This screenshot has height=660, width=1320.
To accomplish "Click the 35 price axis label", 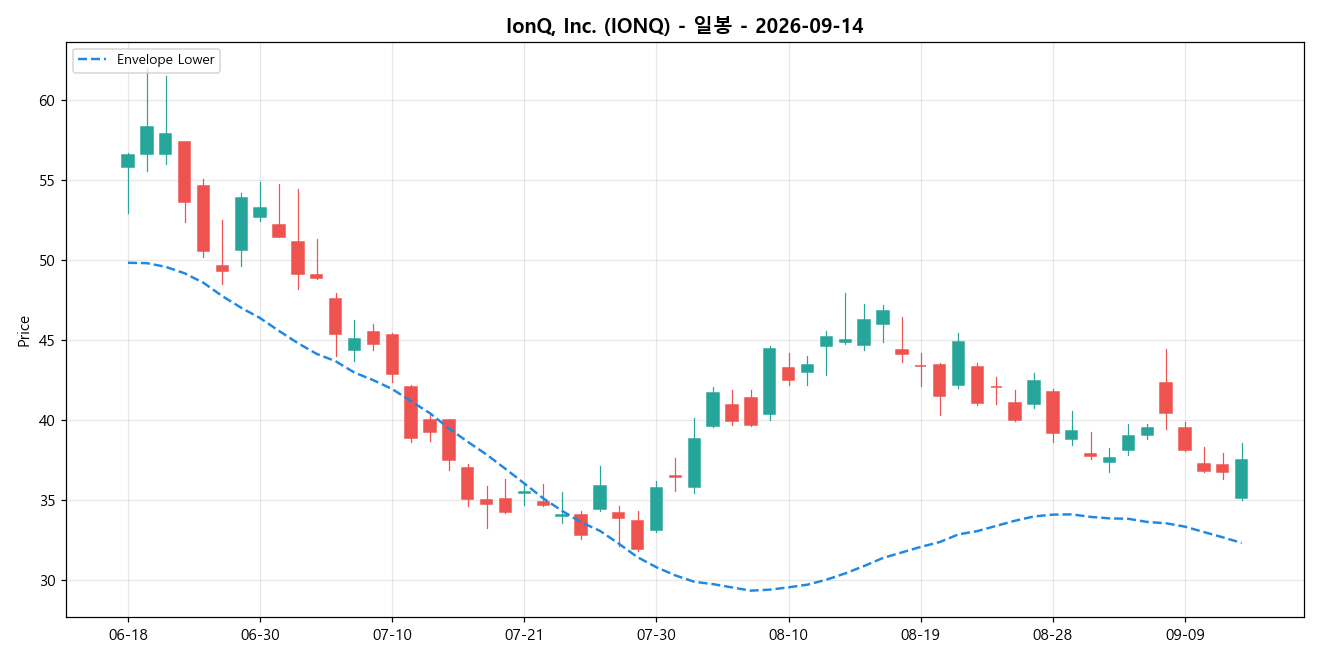I will click(47, 500).
